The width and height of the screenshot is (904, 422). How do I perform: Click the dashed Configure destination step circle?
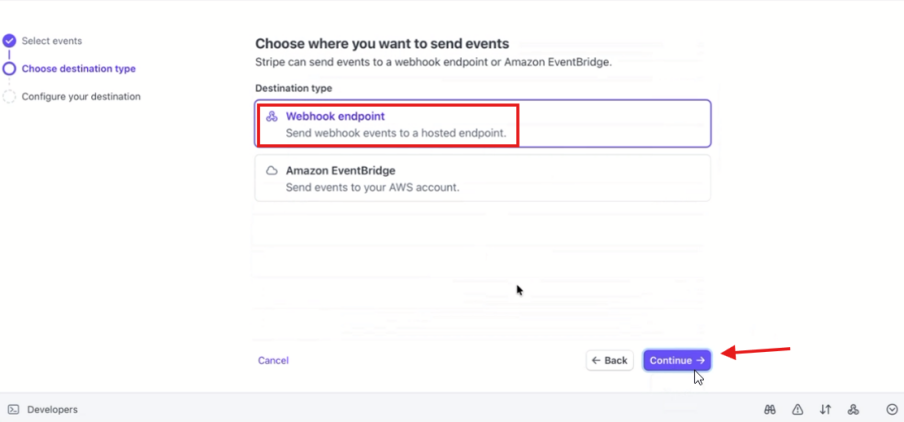point(10,97)
